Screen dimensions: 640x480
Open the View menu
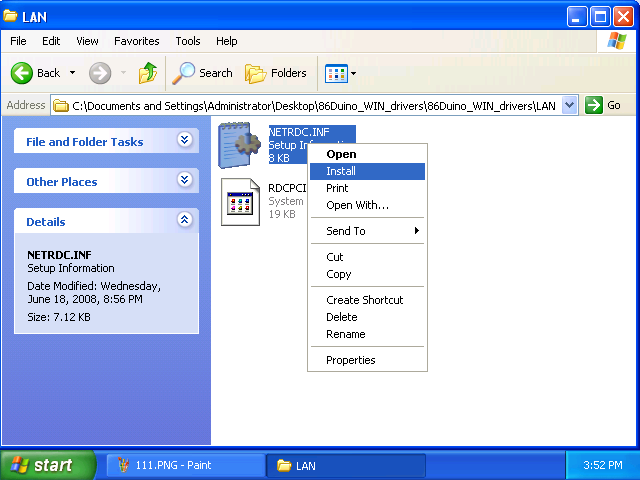click(87, 41)
